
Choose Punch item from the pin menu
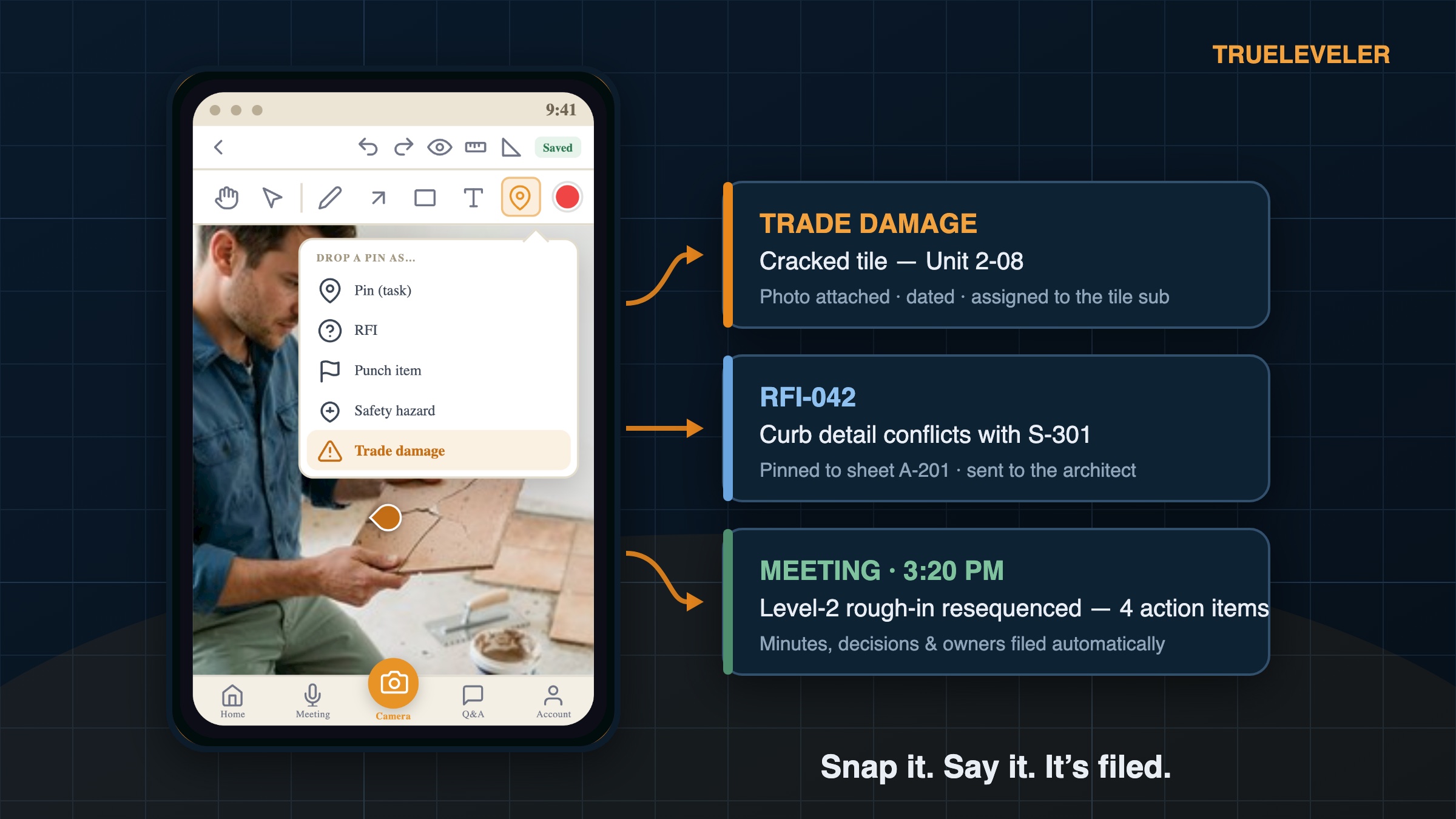pos(439,370)
